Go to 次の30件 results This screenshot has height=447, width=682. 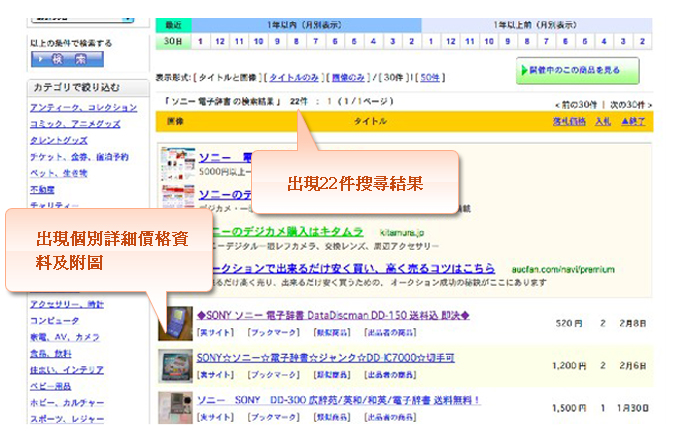[631, 105]
